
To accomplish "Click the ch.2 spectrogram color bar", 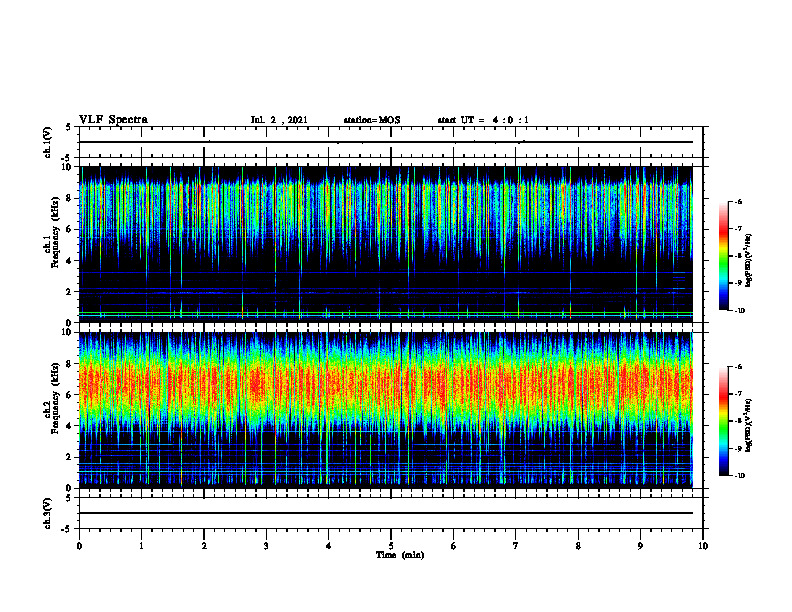I will [x=723, y=421].
